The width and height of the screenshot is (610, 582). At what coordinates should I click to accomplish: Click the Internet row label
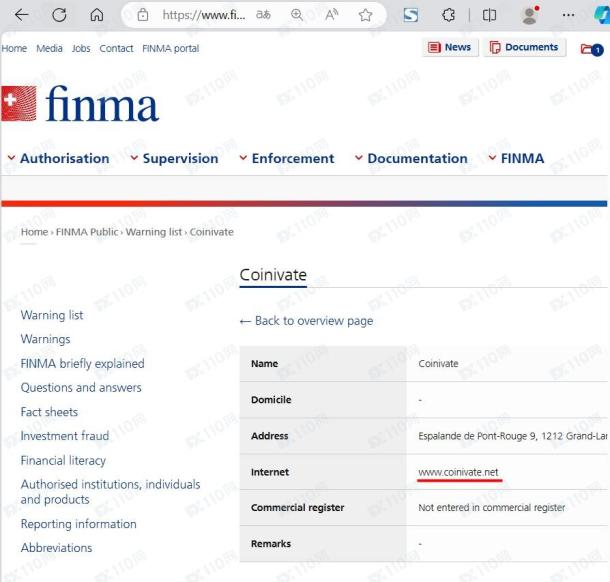[x=270, y=472]
